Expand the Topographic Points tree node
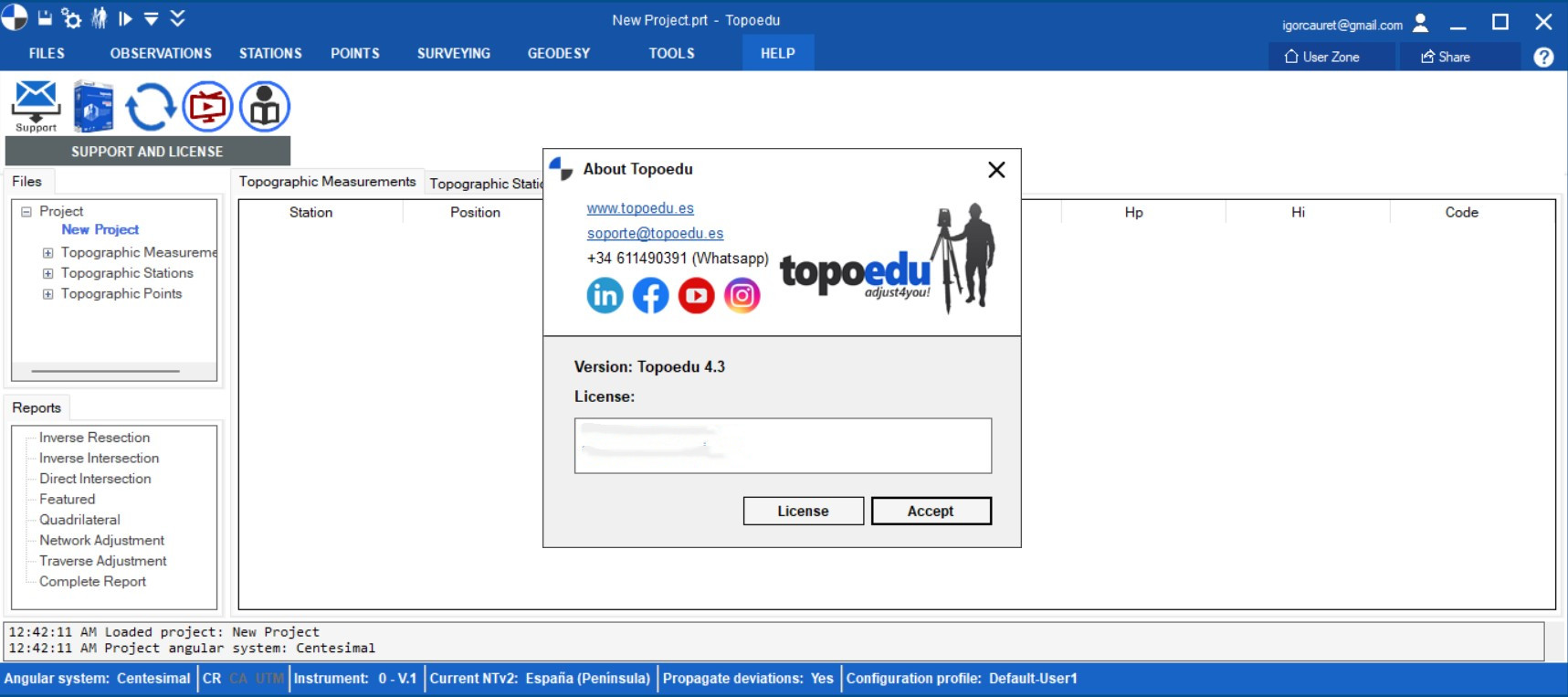 pos(47,294)
